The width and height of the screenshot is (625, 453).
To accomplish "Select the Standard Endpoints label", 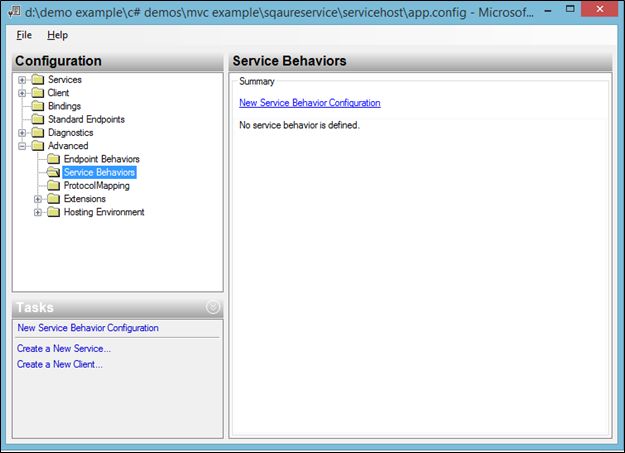I will [86, 119].
